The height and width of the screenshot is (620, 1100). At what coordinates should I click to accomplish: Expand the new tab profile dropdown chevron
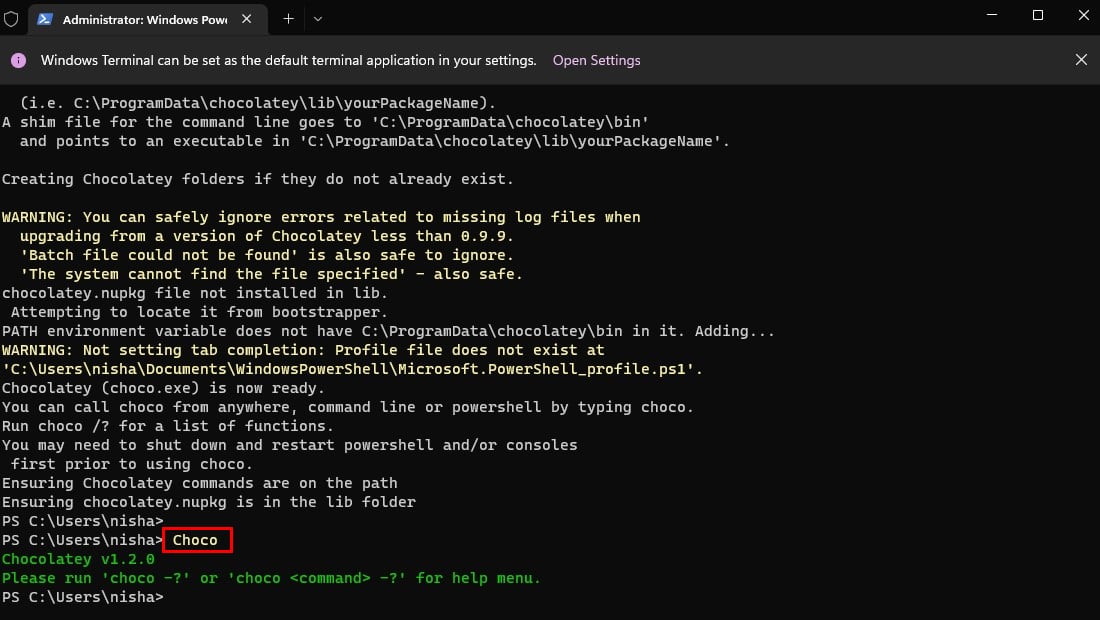[x=318, y=19]
